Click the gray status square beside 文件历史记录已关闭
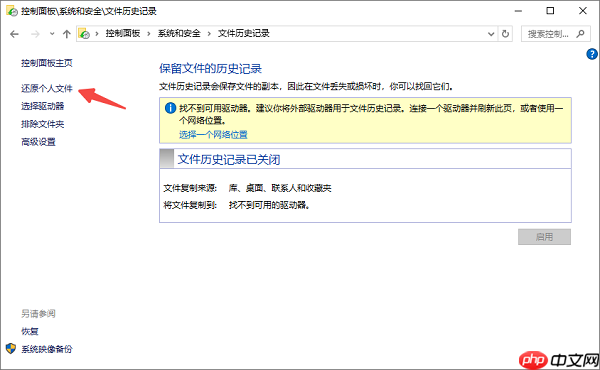Screen dimensions: 600x370 [167, 158]
